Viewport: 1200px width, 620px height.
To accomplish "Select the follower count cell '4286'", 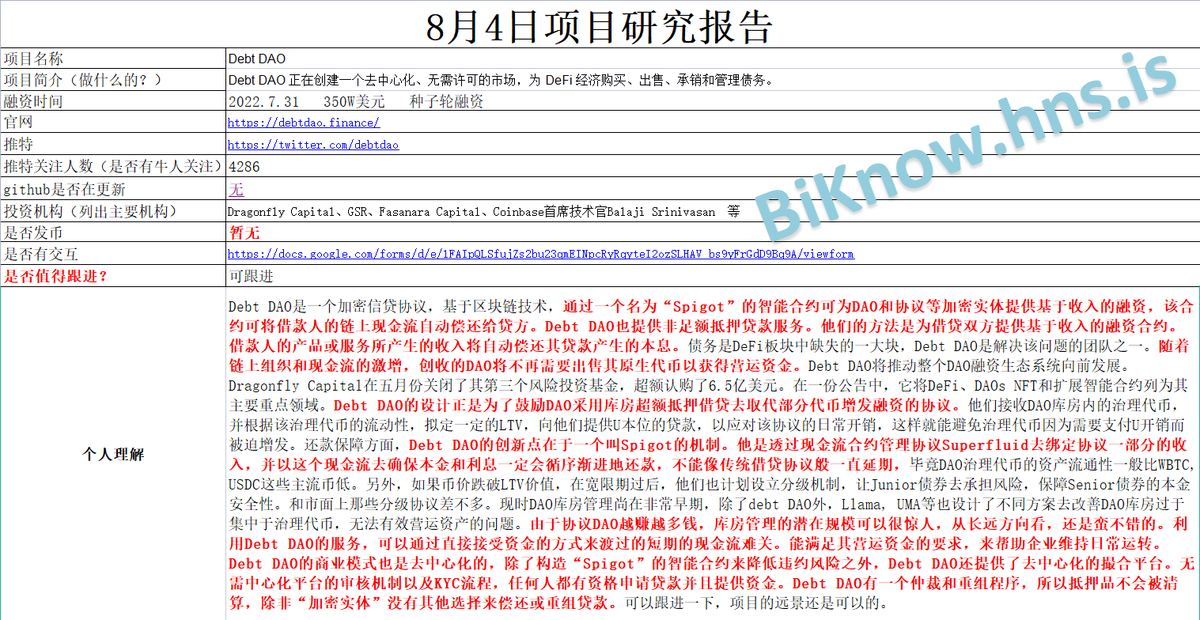I will 712,167.
